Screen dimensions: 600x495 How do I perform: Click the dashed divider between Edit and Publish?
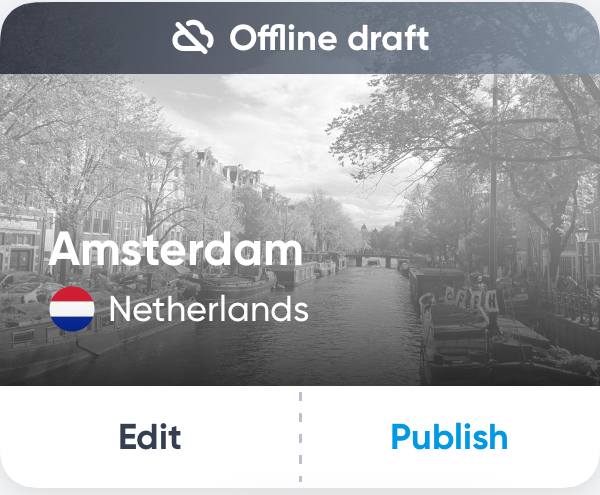point(300,437)
